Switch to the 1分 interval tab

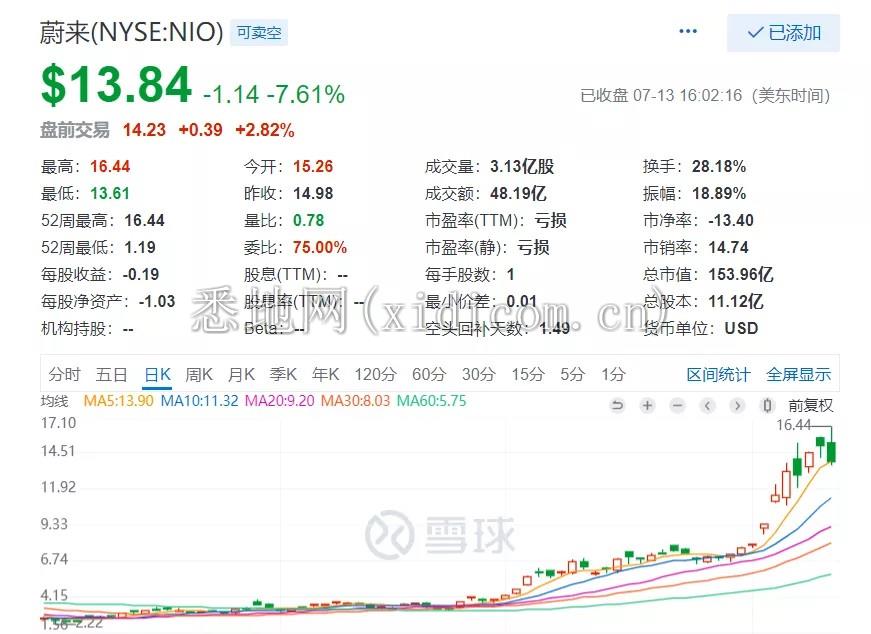pyautogui.click(x=613, y=375)
